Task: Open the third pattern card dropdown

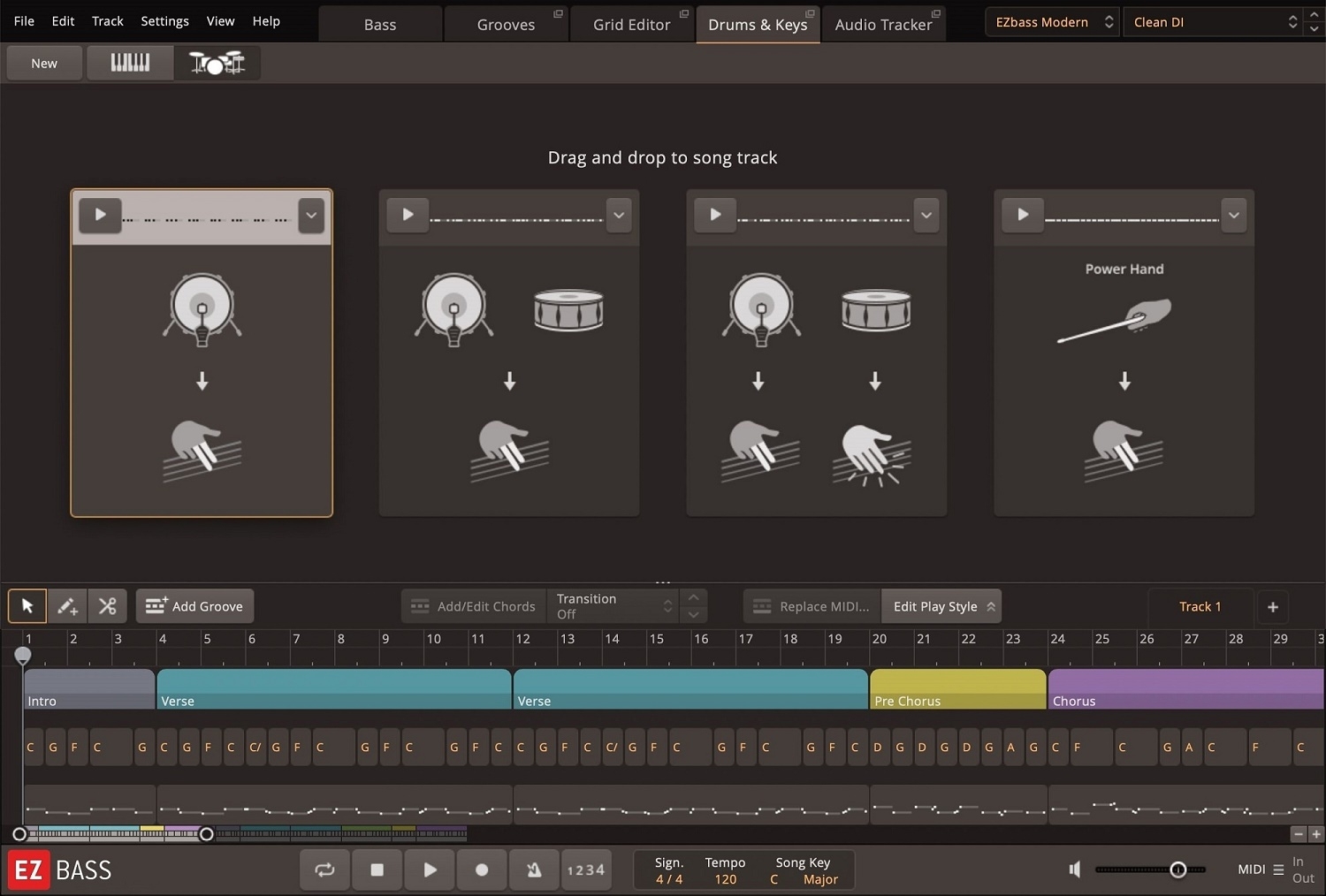Action: tap(926, 216)
